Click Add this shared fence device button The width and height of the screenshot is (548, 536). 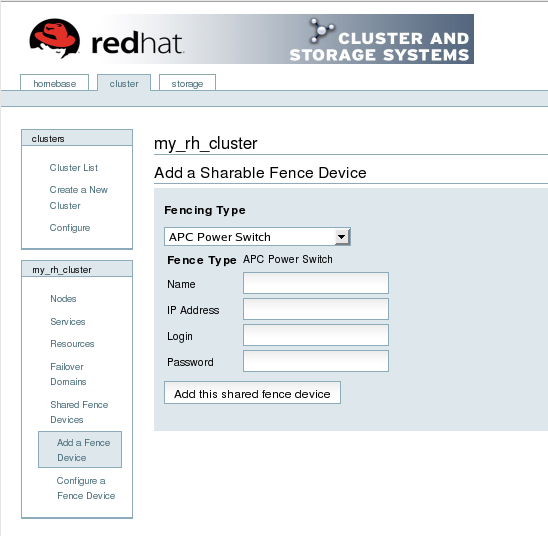click(x=252, y=393)
